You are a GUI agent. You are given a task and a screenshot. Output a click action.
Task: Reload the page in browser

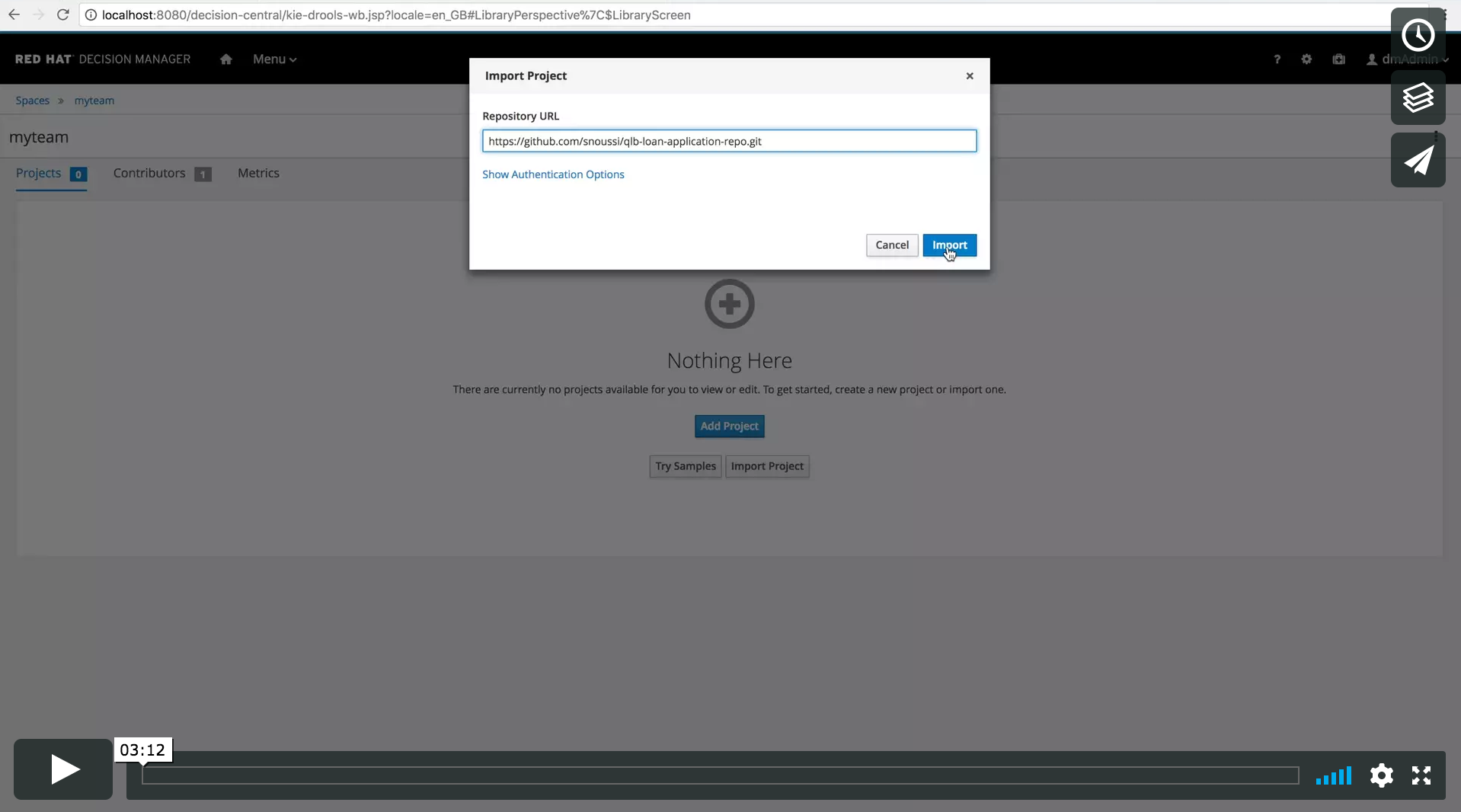(63, 14)
